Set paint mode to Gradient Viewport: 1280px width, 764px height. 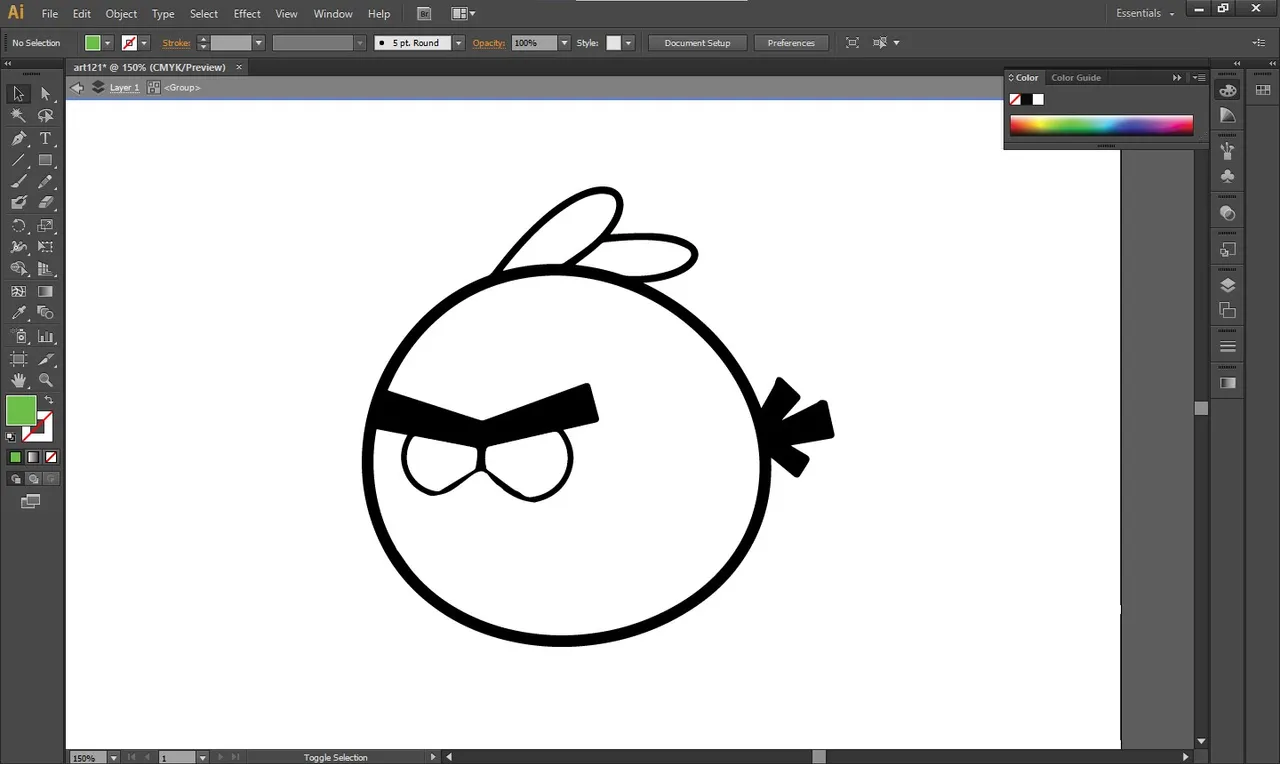coord(33,457)
